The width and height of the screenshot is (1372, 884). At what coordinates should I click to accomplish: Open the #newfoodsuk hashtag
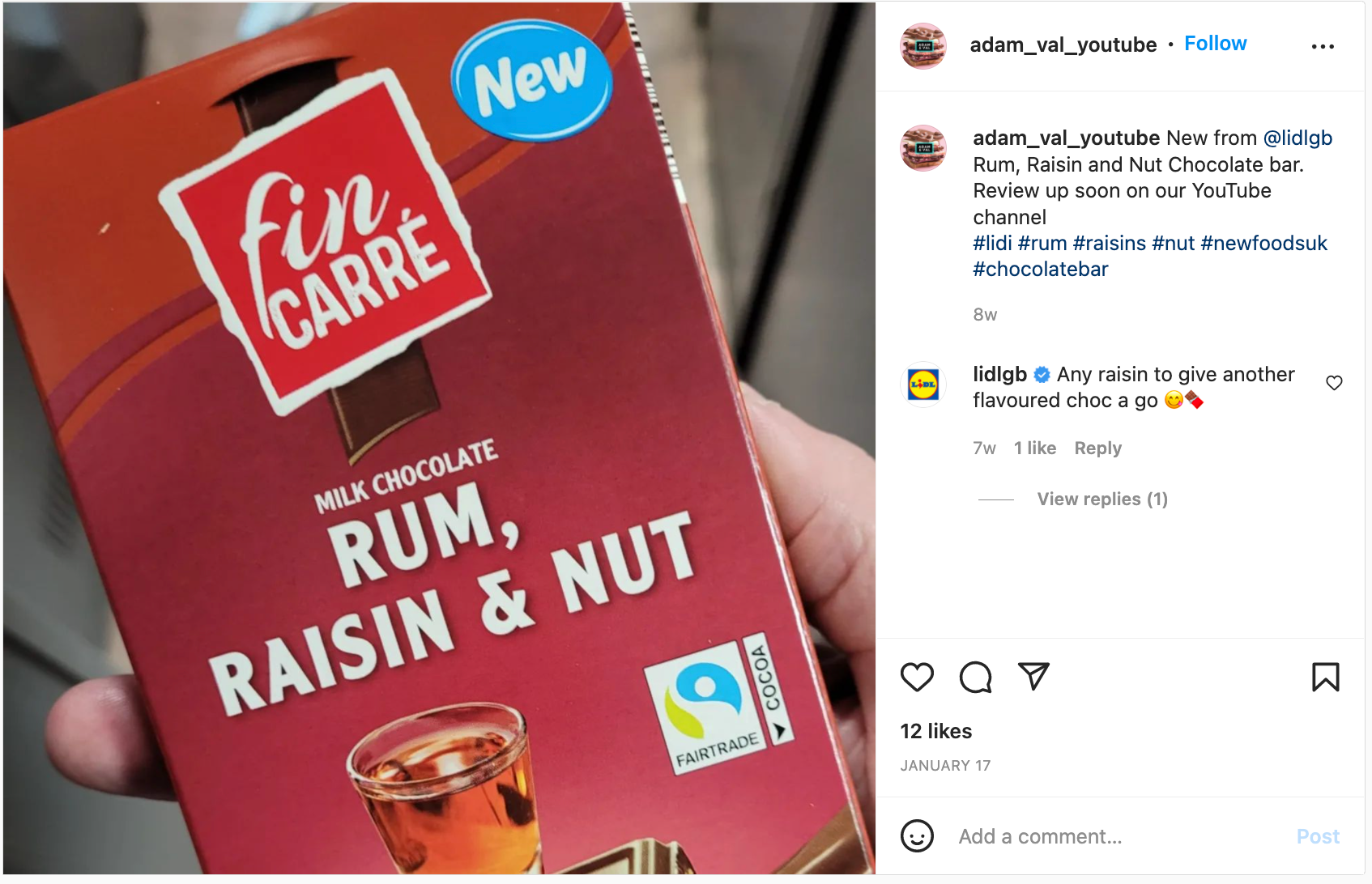click(x=1263, y=244)
